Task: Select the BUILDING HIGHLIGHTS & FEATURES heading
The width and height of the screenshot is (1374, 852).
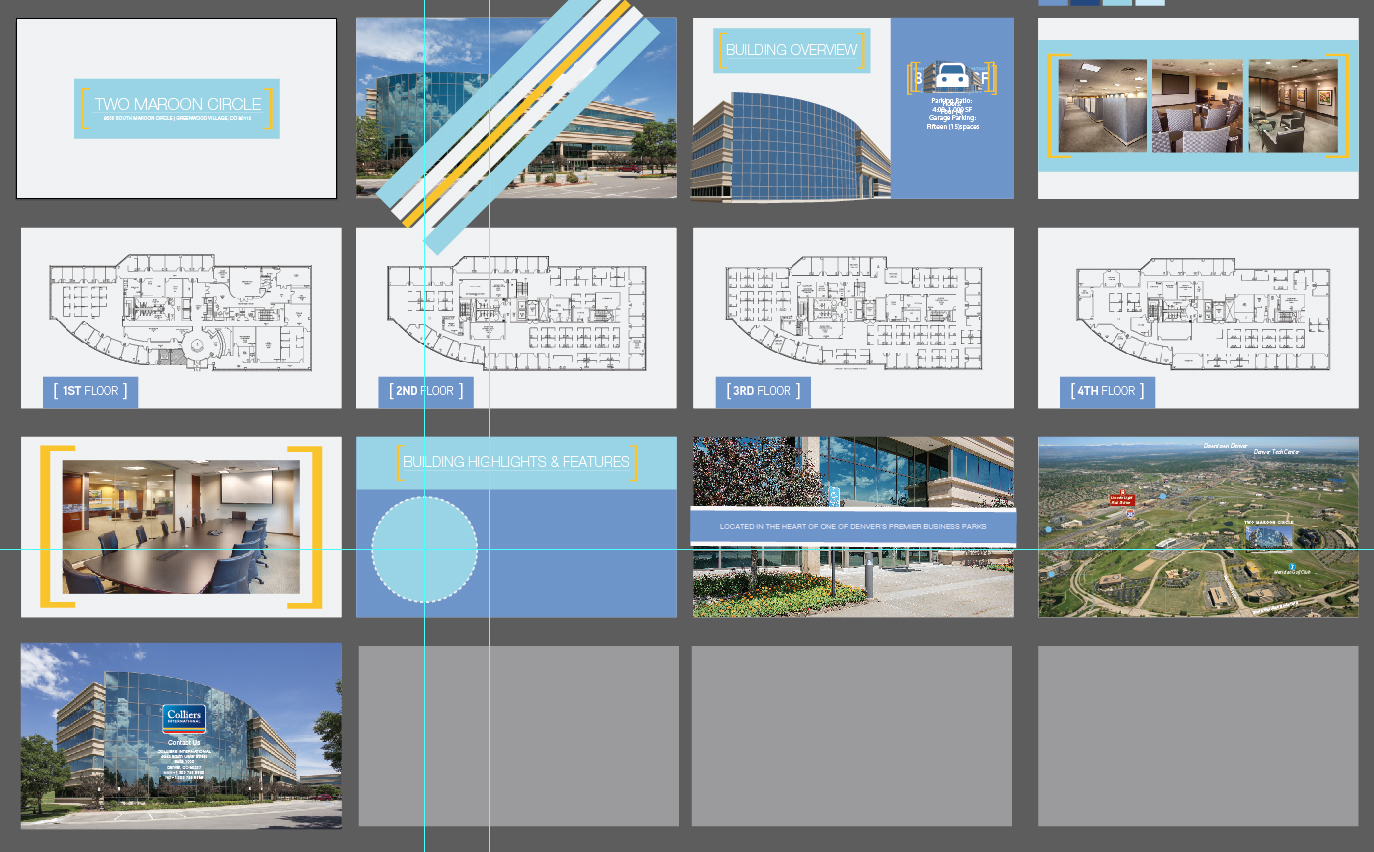Action: [516, 462]
